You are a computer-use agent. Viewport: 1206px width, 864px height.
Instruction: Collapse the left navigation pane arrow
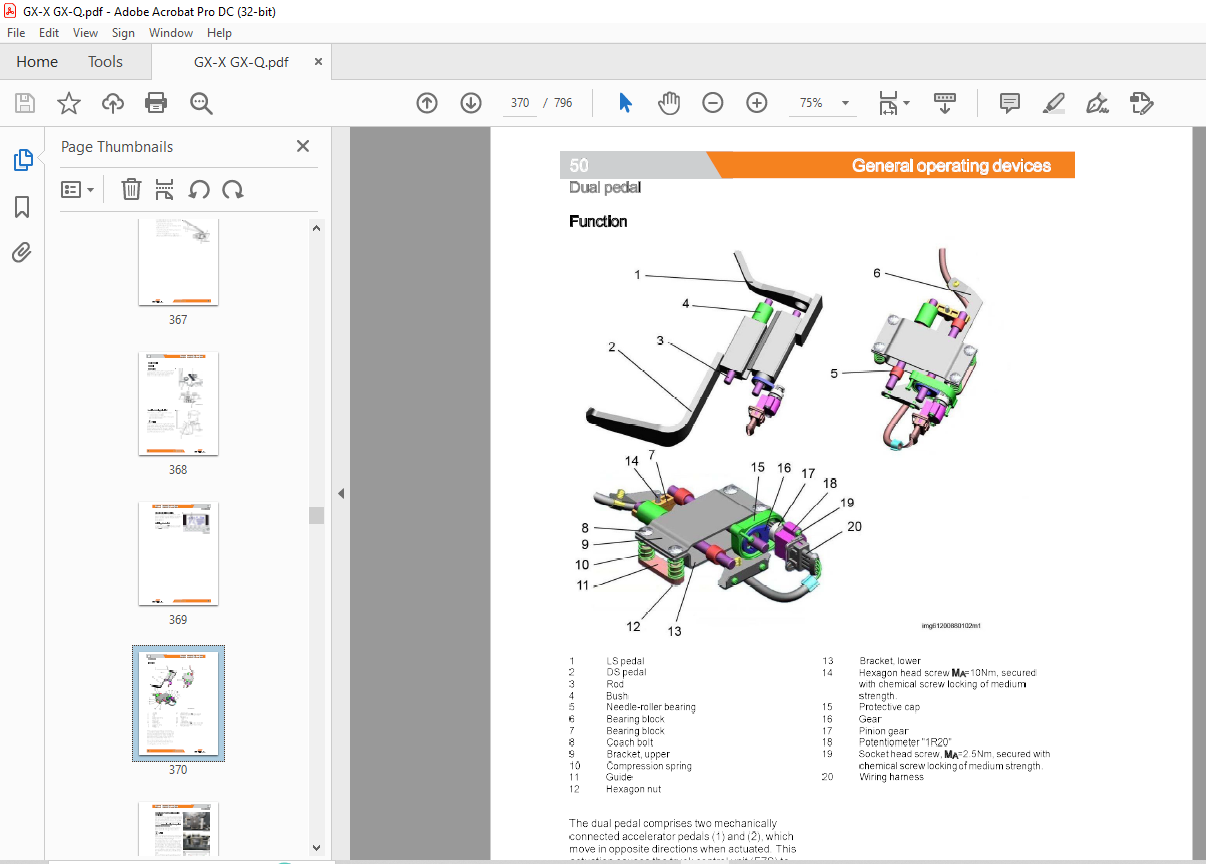341,493
